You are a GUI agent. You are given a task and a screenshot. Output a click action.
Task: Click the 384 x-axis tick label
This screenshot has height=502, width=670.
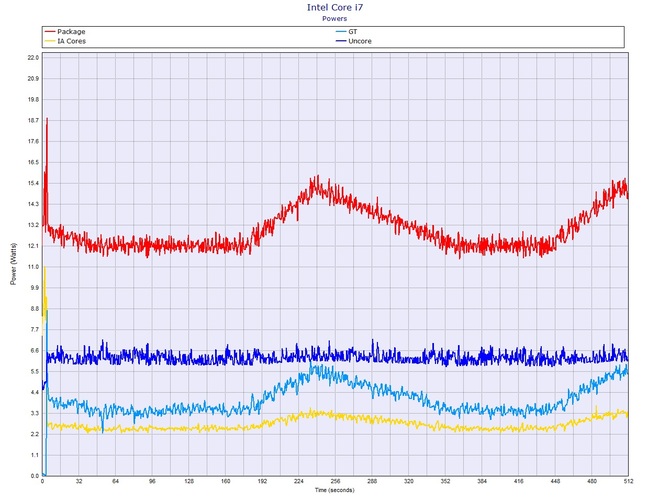(x=482, y=481)
